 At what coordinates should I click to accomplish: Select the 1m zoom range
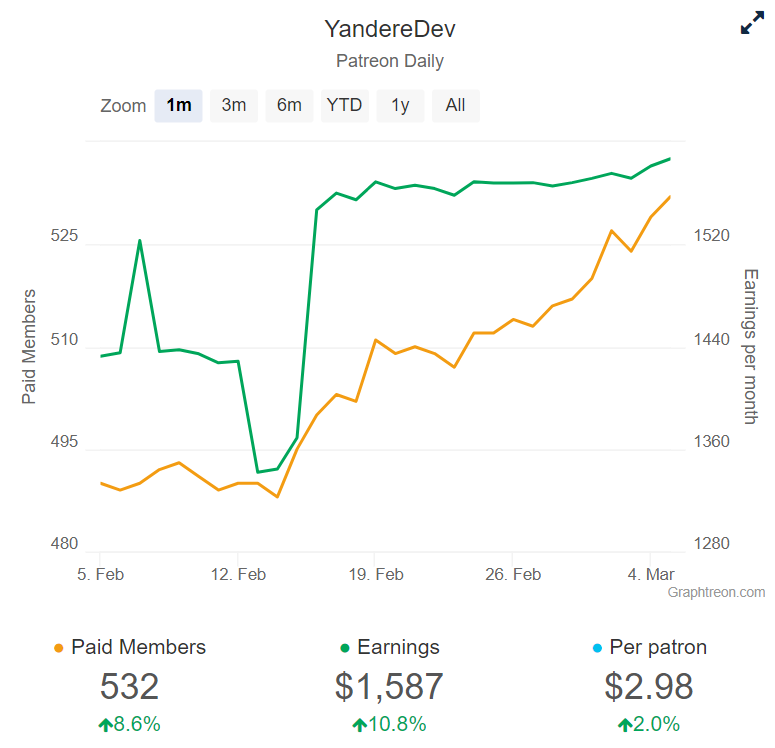tap(178, 105)
